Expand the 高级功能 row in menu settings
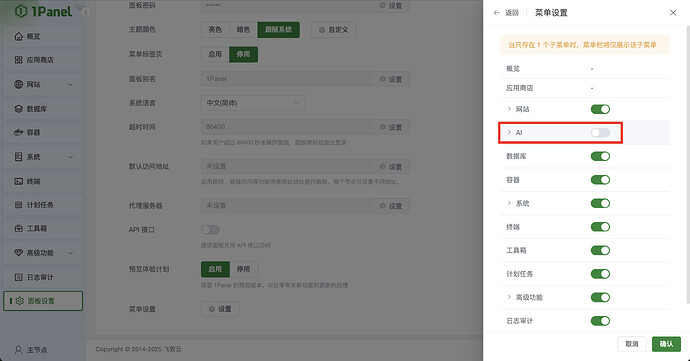 pyautogui.click(x=509, y=297)
